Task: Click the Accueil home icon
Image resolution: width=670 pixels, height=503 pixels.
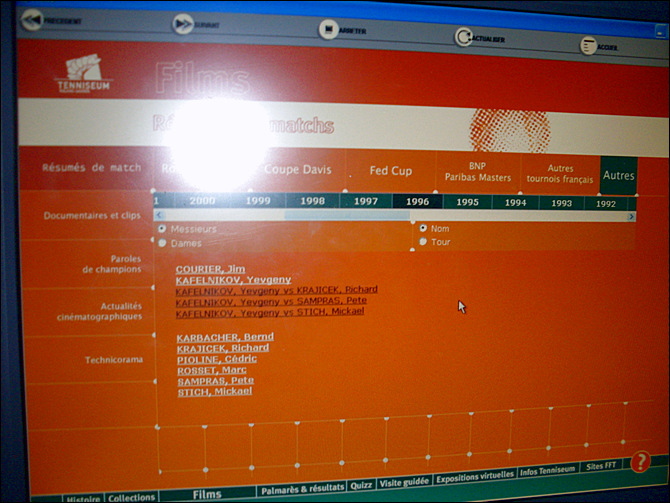Action: (x=588, y=45)
